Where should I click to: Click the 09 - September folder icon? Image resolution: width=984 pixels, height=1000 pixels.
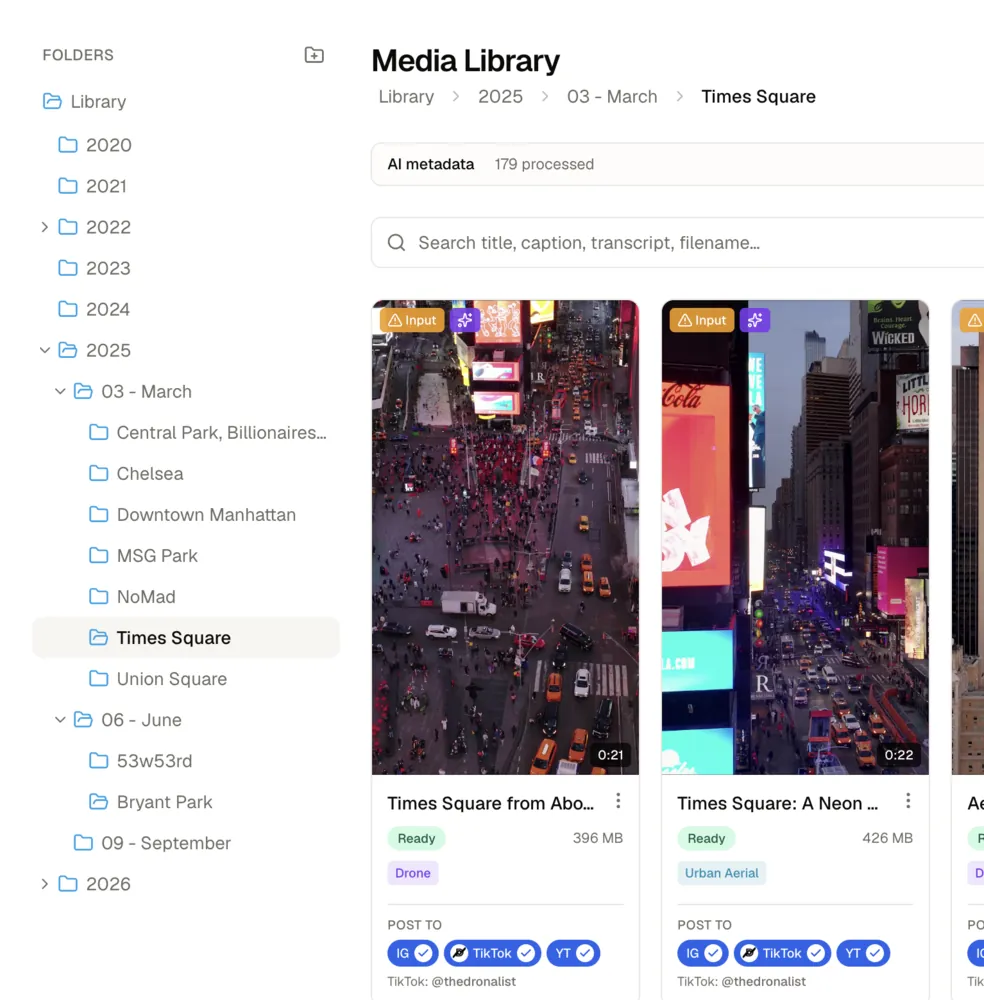click(83, 842)
